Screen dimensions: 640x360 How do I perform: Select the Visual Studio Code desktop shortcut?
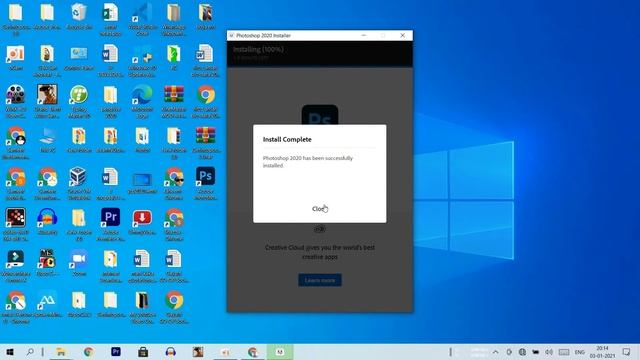(142, 20)
